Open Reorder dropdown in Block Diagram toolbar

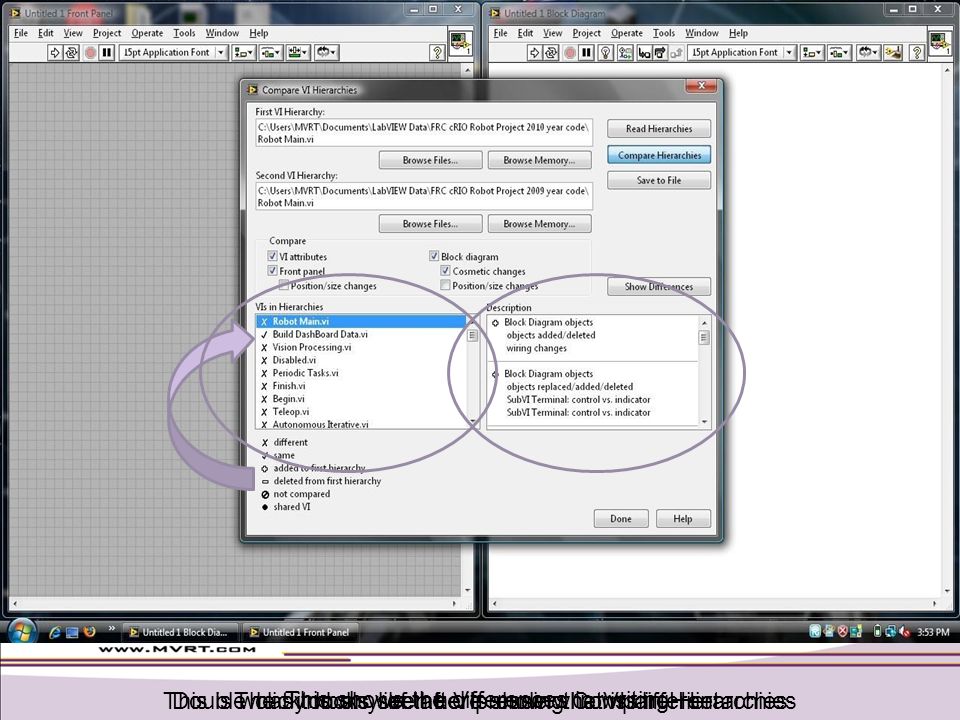[x=868, y=53]
